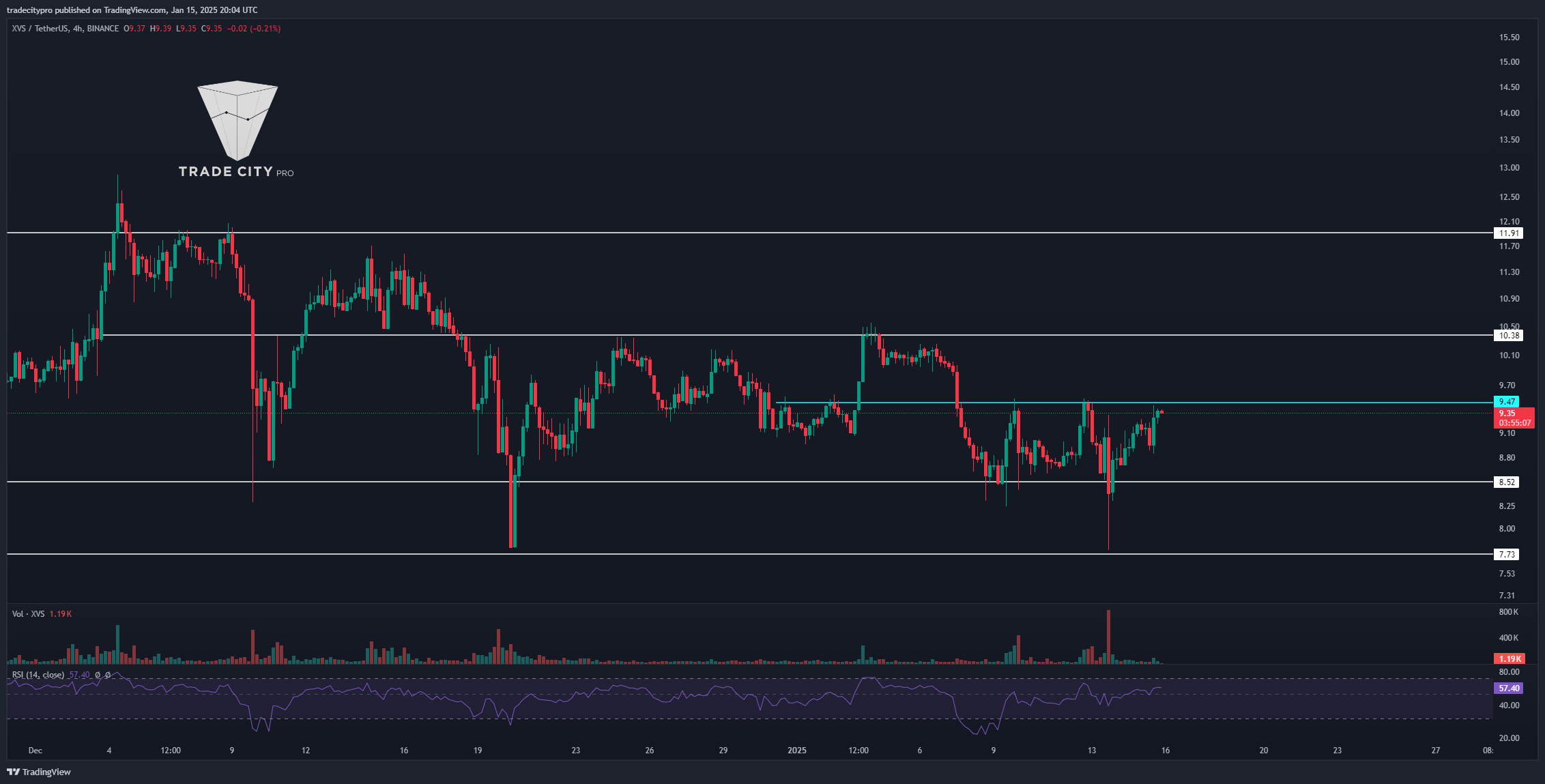
Task: Click the close value C9.35 in the legend
Action: tap(212, 29)
